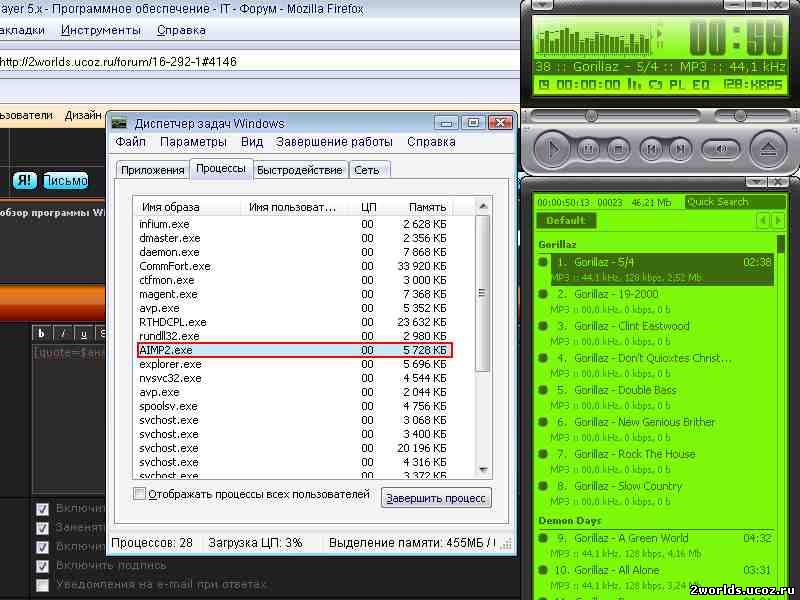
Task: Select the Default playlist tab in AIMP
Action: pos(565,221)
